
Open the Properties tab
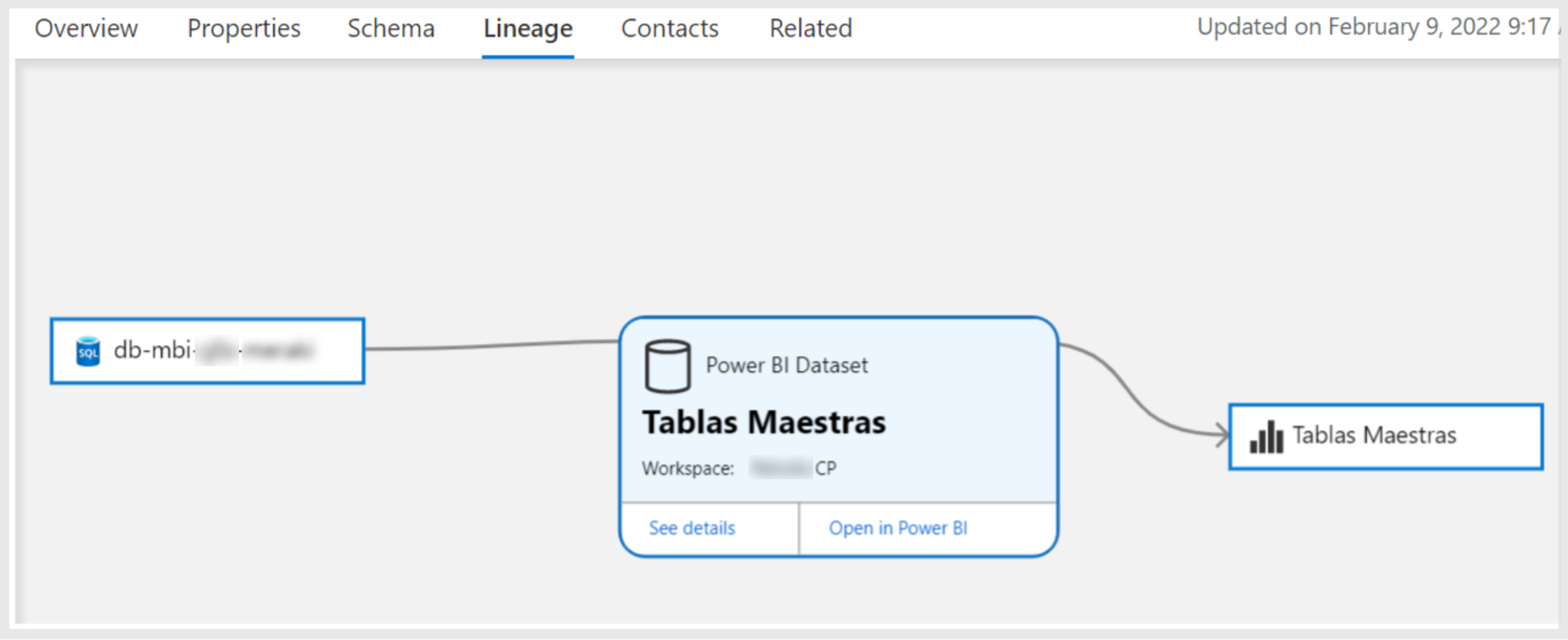tap(244, 28)
